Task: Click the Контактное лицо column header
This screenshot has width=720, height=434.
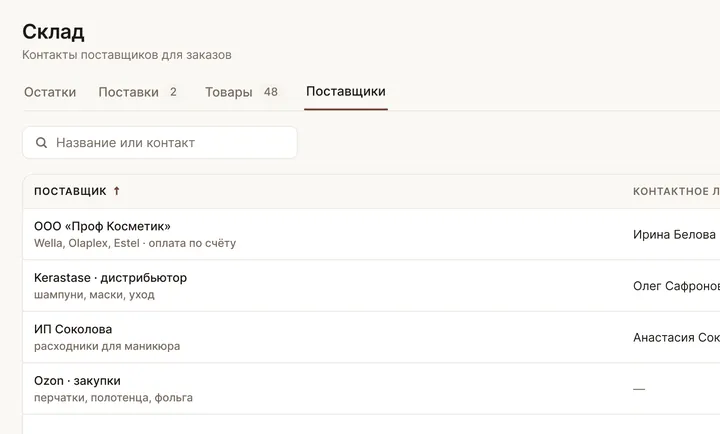Action: [x=676, y=192]
